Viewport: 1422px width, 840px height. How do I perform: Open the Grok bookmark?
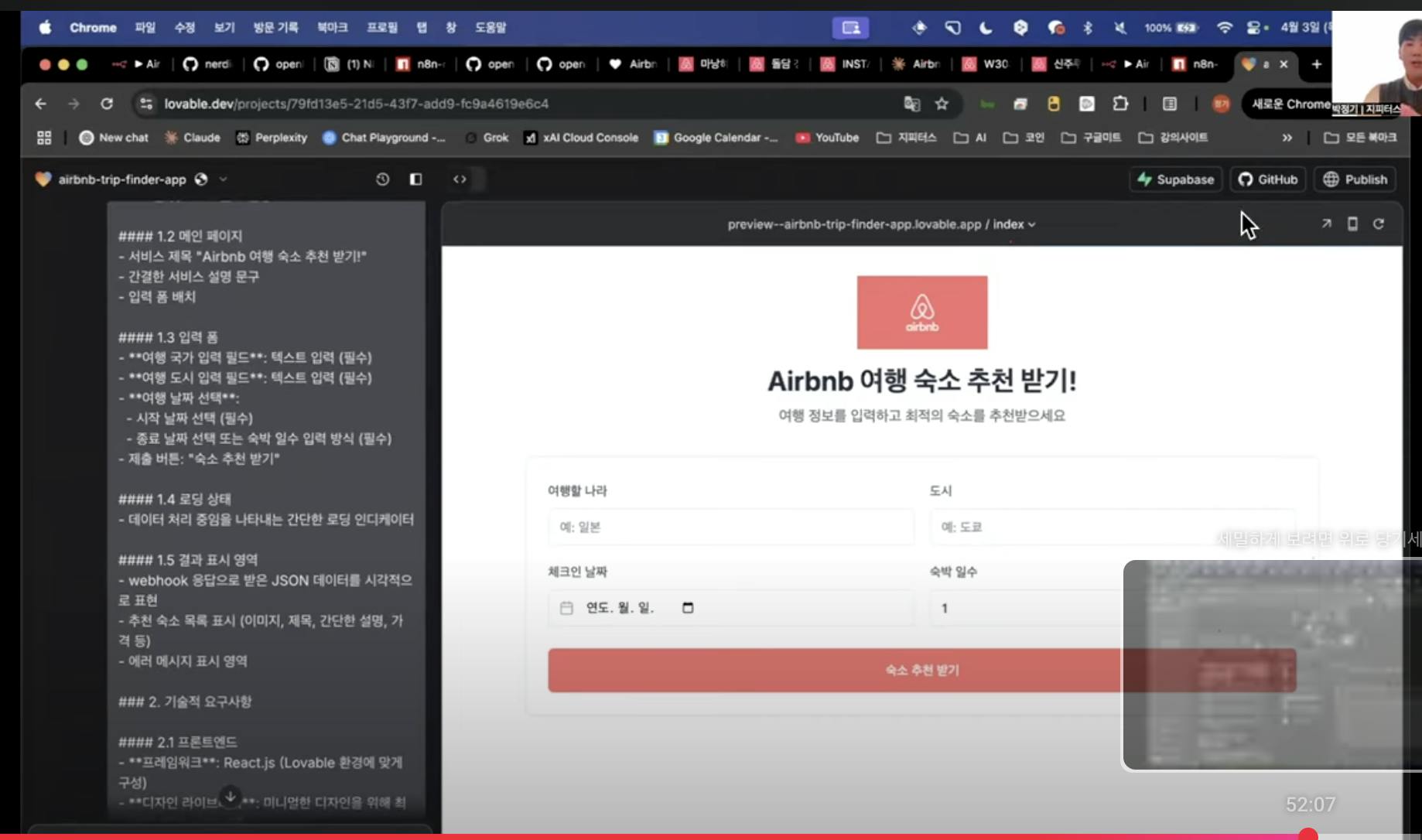tap(487, 138)
